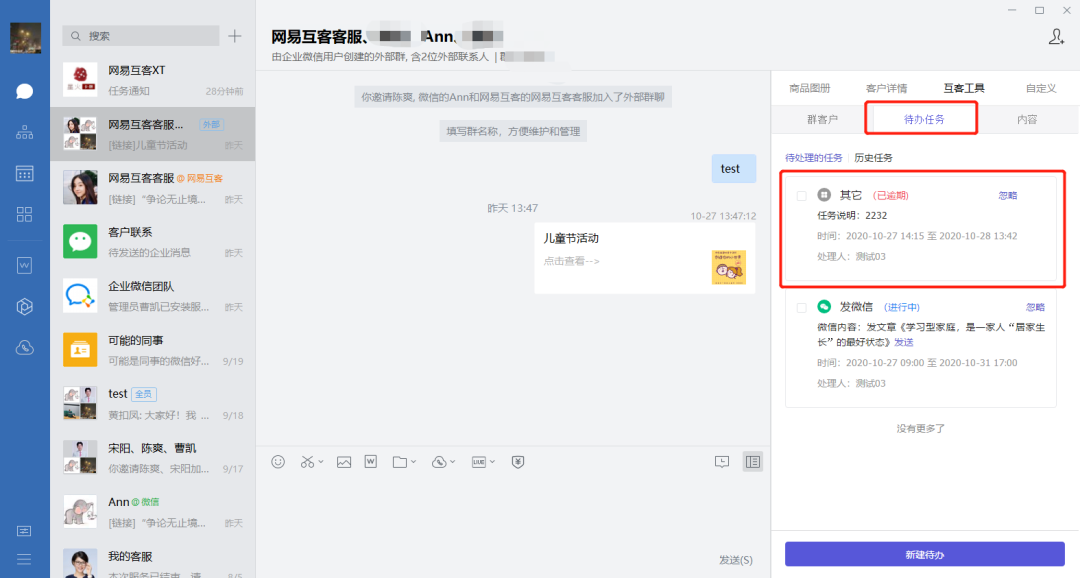Open the 待办任务 sub-tab
This screenshot has width=1080, height=578.
tap(924, 119)
